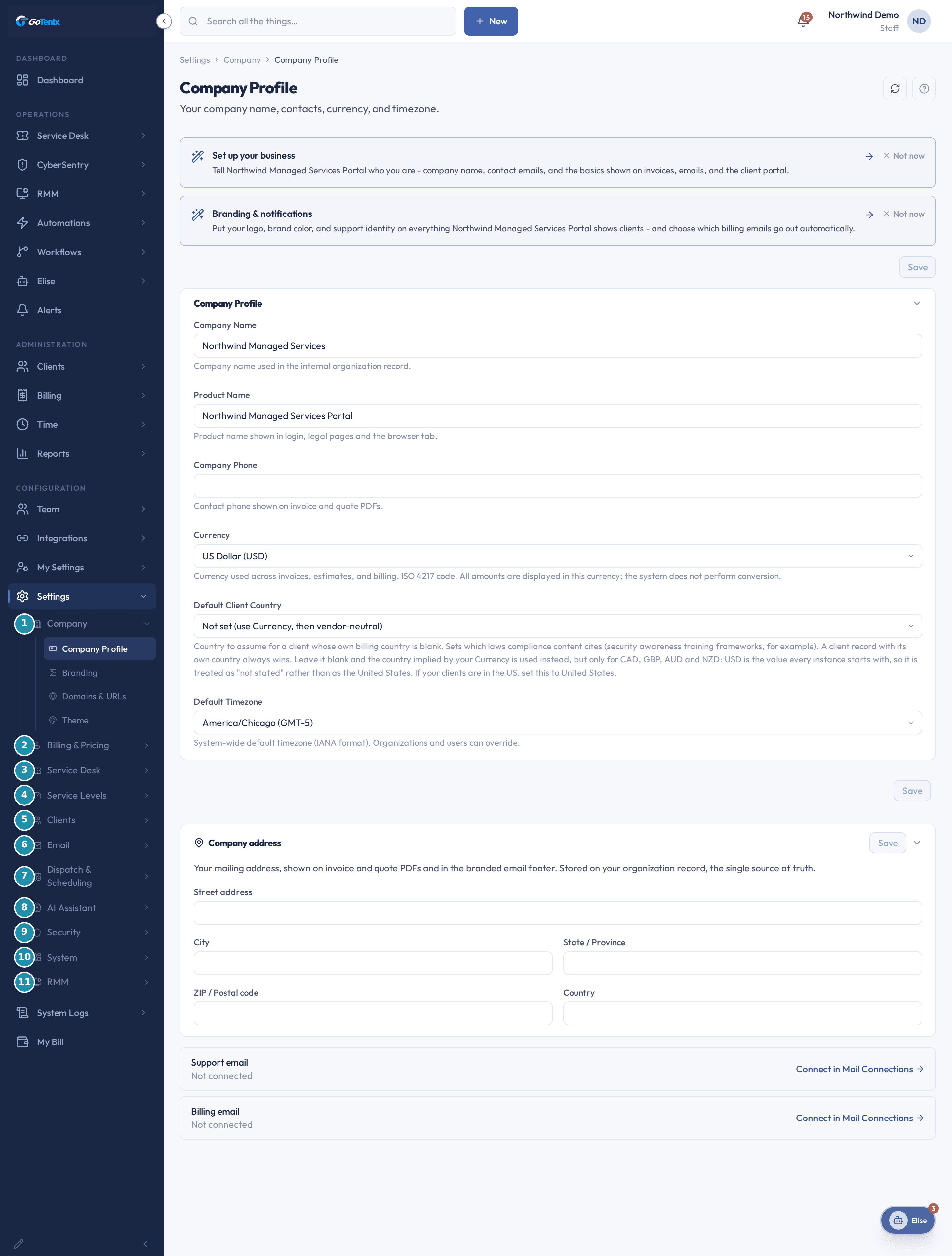Image resolution: width=952 pixels, height=1256 pixels.
Task: Collapse the Company Profile card chevron
Action: [916, 303]
